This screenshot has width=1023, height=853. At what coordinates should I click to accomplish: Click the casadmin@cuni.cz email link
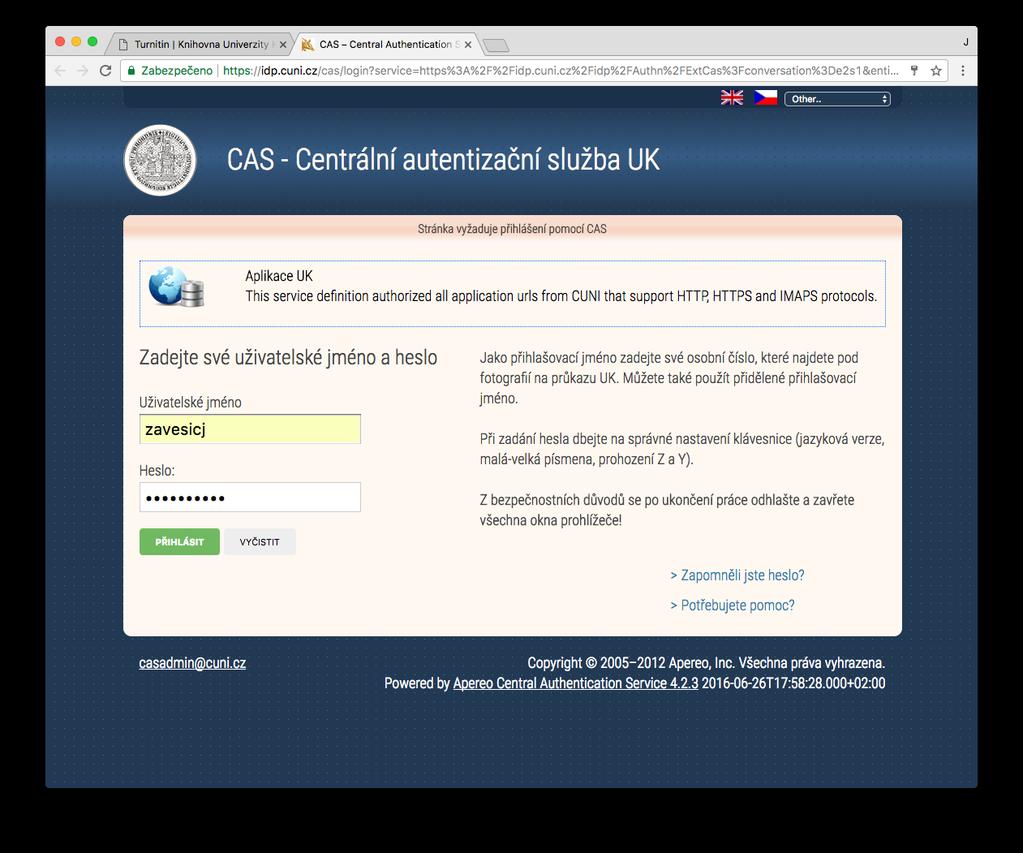coord(192,662)
